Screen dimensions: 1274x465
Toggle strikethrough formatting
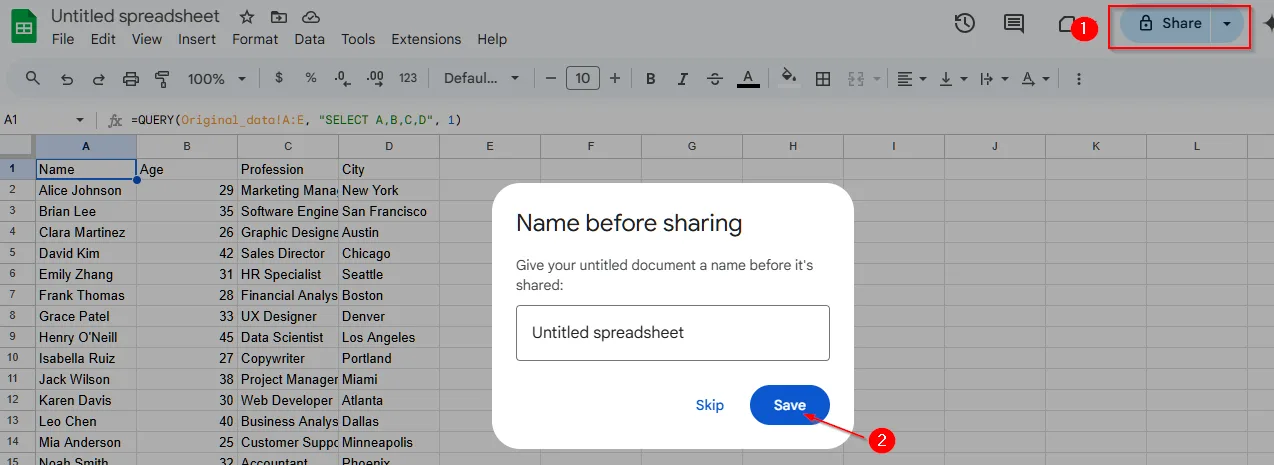[715, 78]
